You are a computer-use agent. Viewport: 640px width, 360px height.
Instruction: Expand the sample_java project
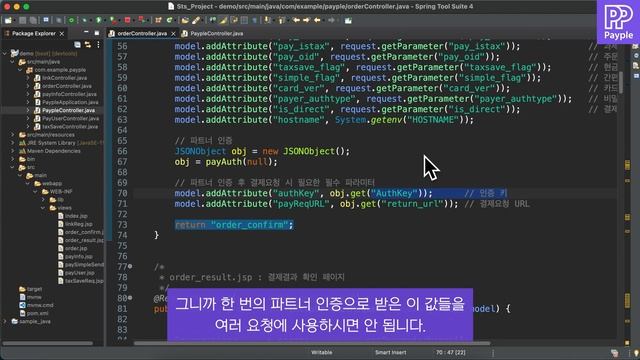[x=5, y=321]
